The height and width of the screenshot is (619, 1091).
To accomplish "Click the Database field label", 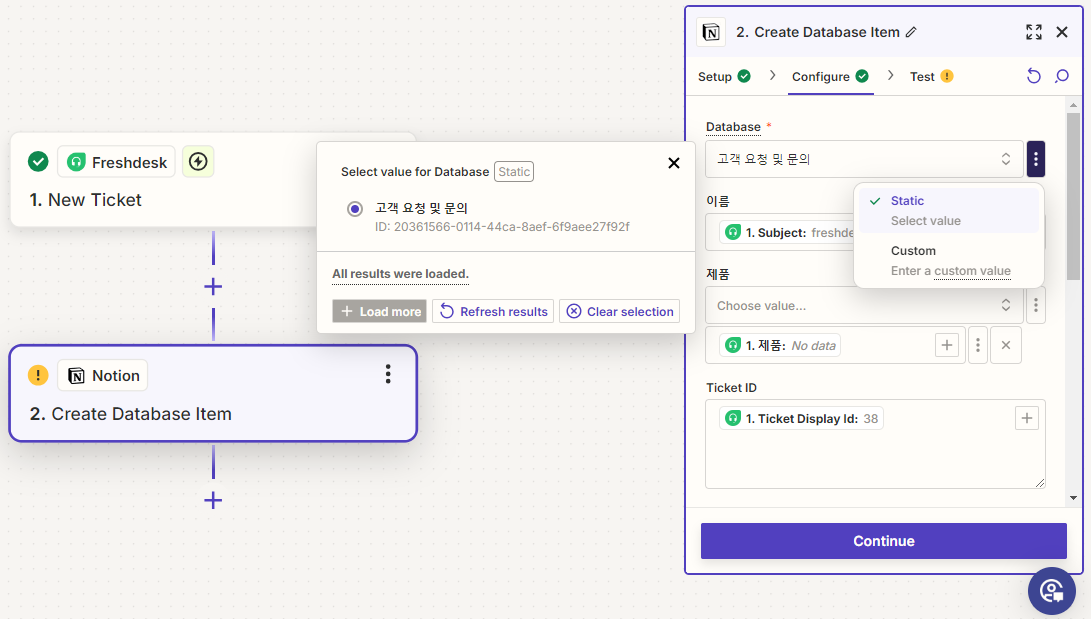I will point(733,127).
